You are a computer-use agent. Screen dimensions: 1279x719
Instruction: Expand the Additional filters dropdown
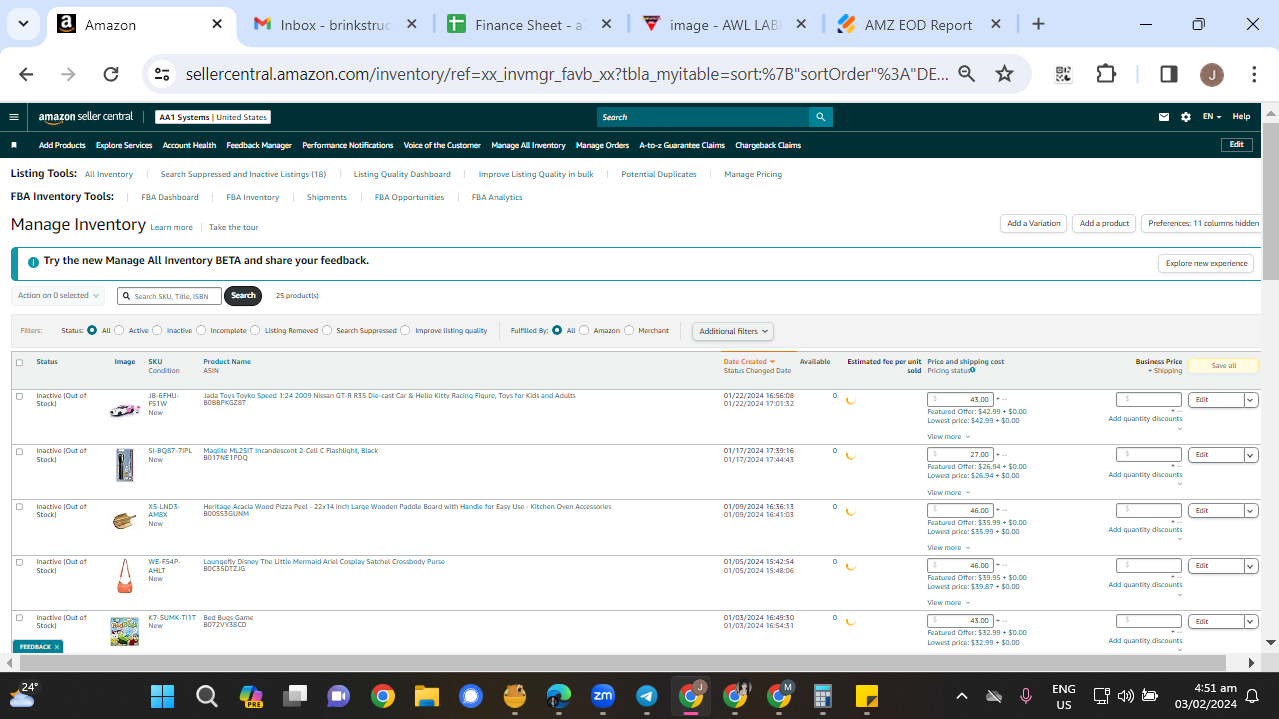(x=733, y=331)
